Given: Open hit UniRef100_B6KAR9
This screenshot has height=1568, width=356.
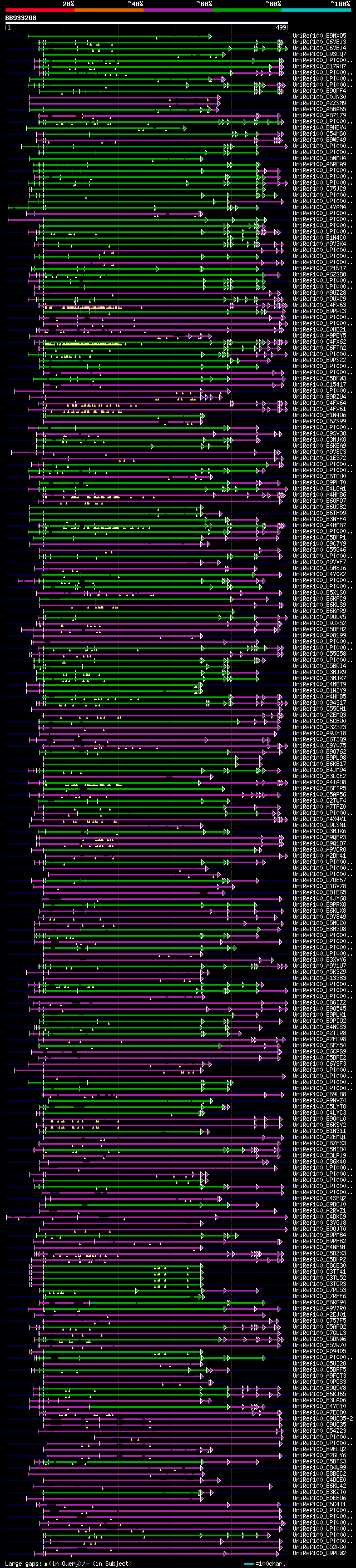Looking at the screenshot, I should [319, 611].
